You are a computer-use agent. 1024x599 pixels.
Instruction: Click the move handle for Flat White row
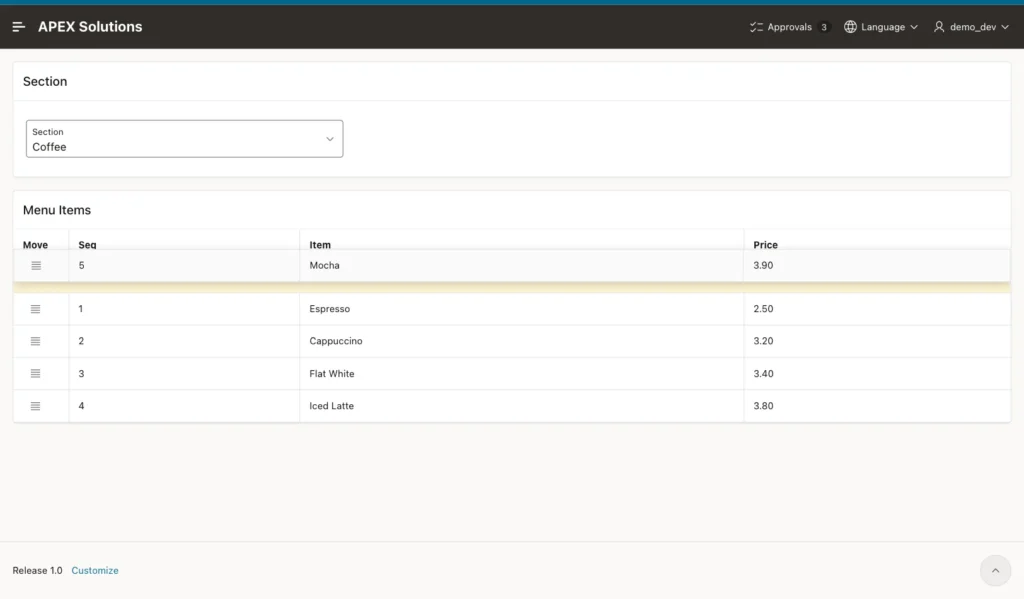(35, 374)
